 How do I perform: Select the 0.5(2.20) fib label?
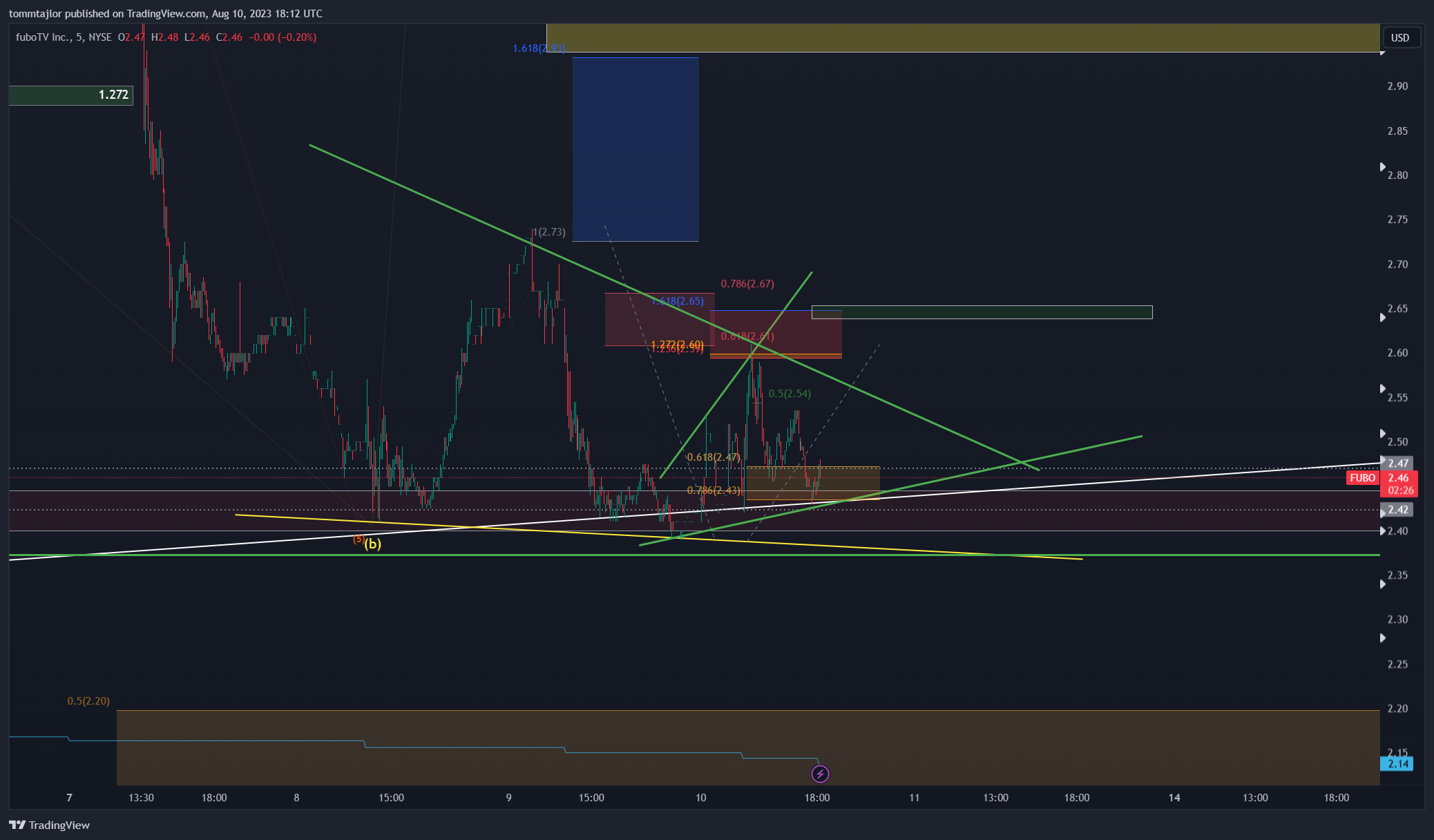(88, 701)
